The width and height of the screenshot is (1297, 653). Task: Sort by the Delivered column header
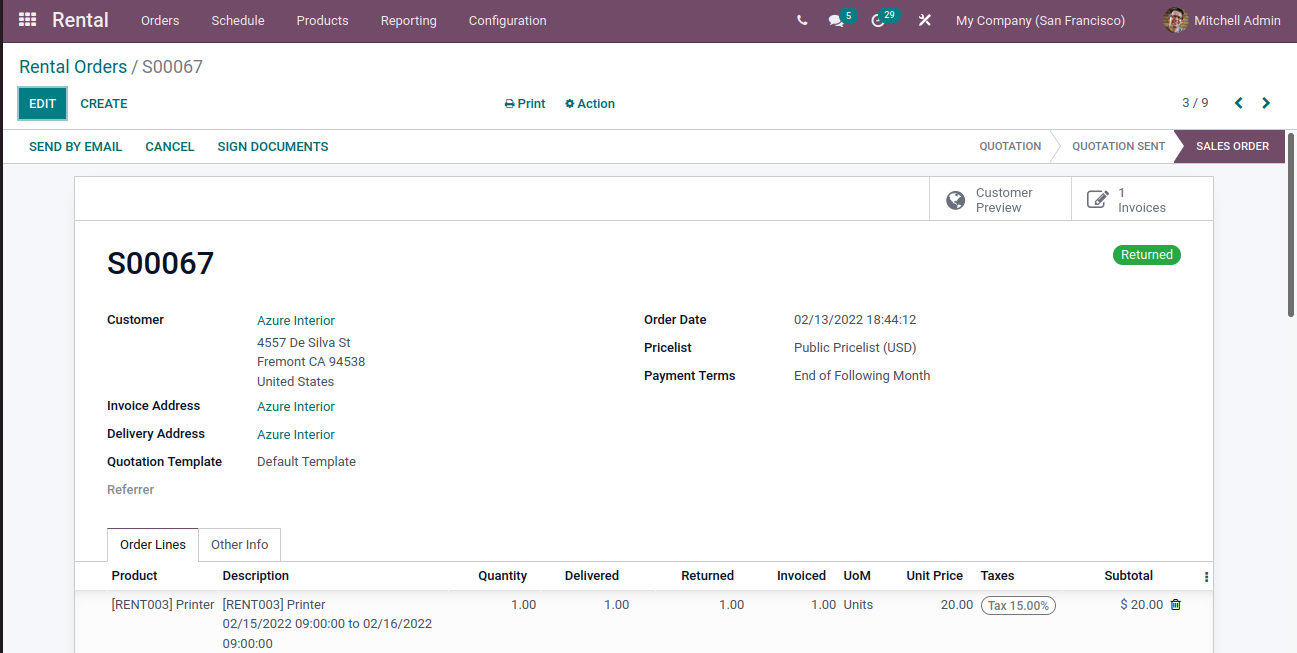coord(592,576)
